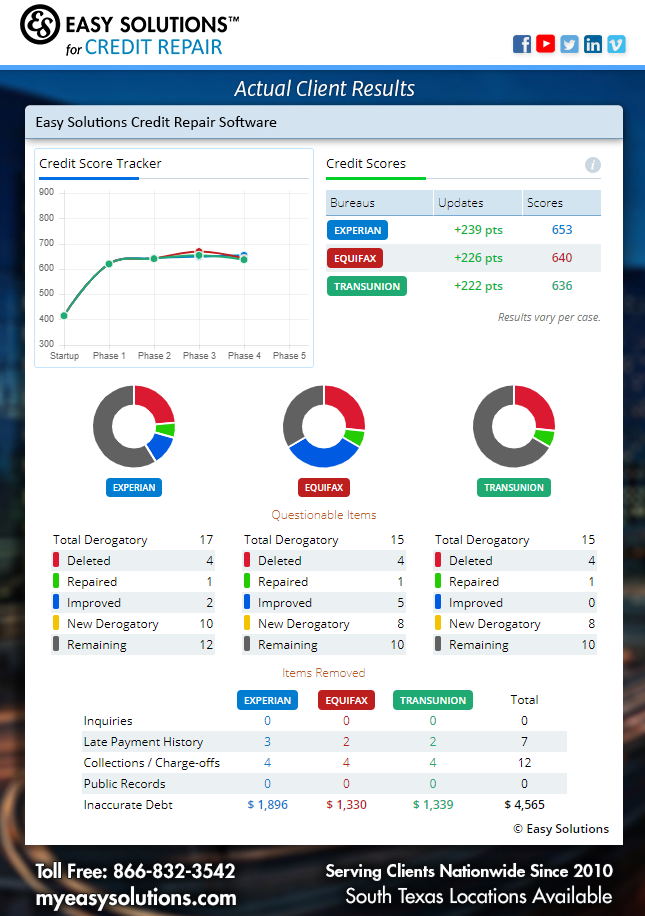Click the Equifax badge in Credit Scores table
645x916 pixels.
click(355, 258)
